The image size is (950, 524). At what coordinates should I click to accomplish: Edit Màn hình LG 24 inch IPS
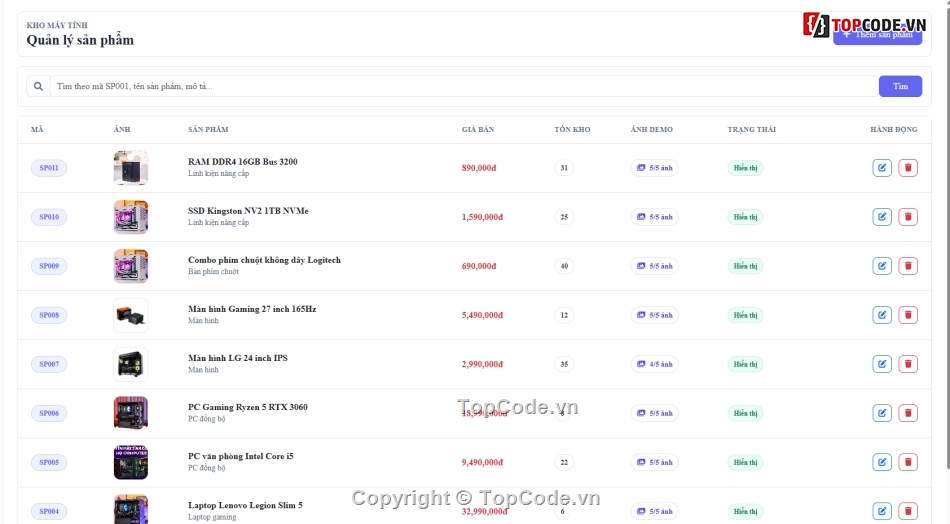(x=882, y=364)
